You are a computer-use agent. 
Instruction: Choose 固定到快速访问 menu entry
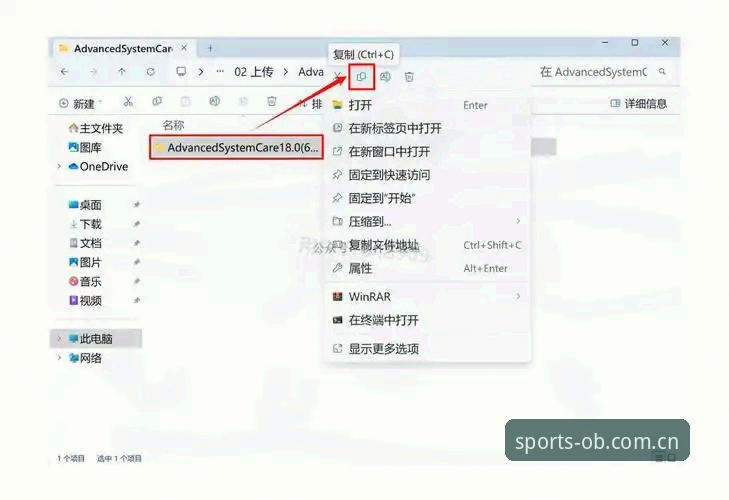pos(427,175)
